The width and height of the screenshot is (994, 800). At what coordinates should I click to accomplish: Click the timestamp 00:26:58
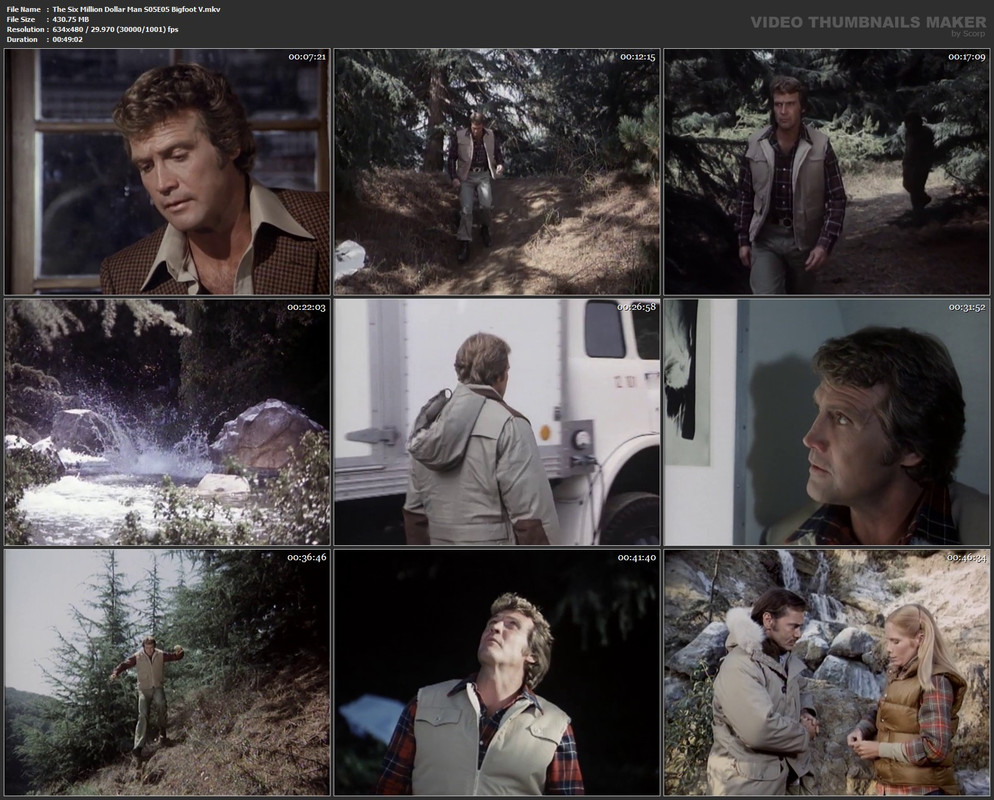636,307
